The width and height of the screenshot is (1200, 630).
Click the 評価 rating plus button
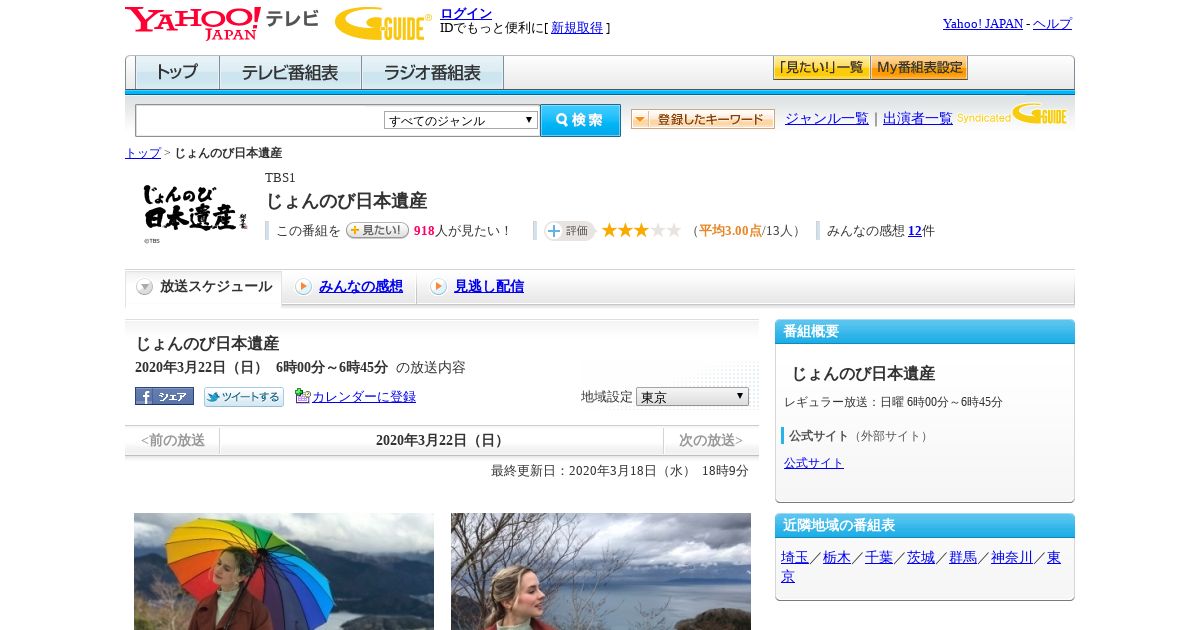pos(569,231)
